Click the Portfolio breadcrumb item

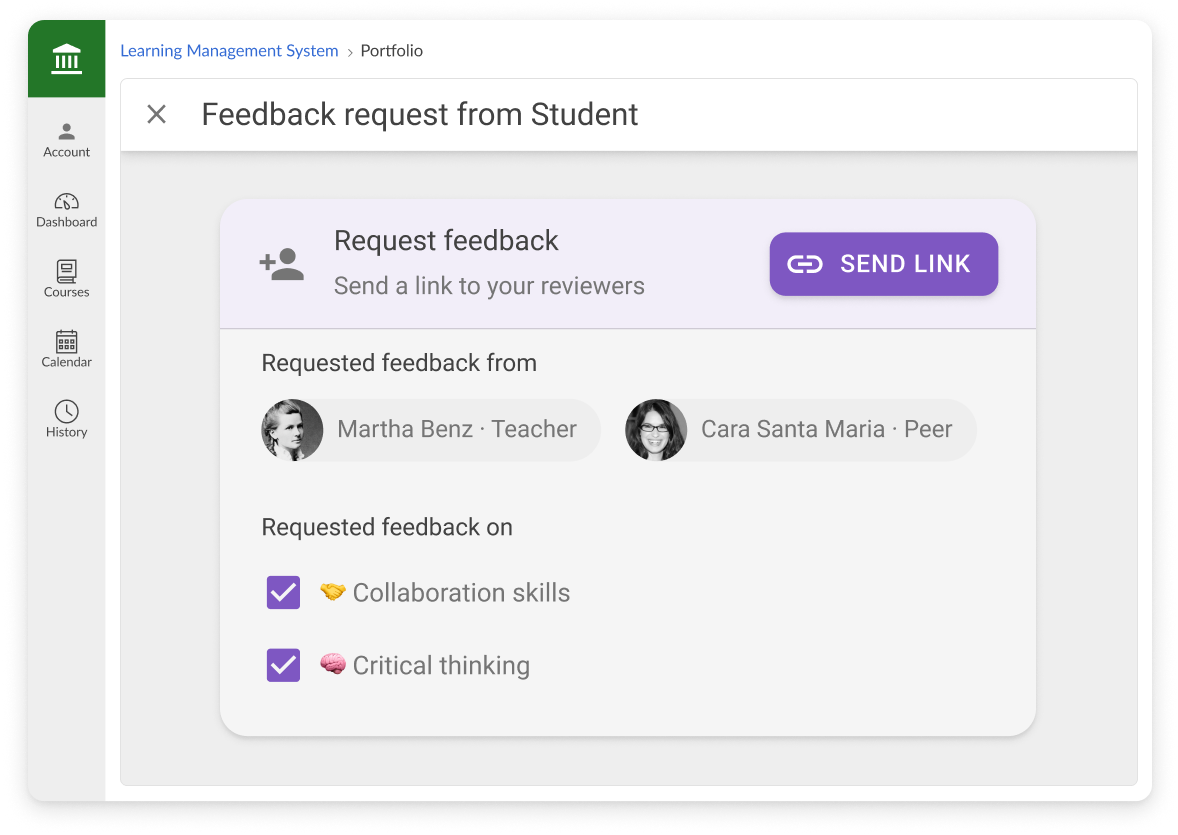click(391, 50)
